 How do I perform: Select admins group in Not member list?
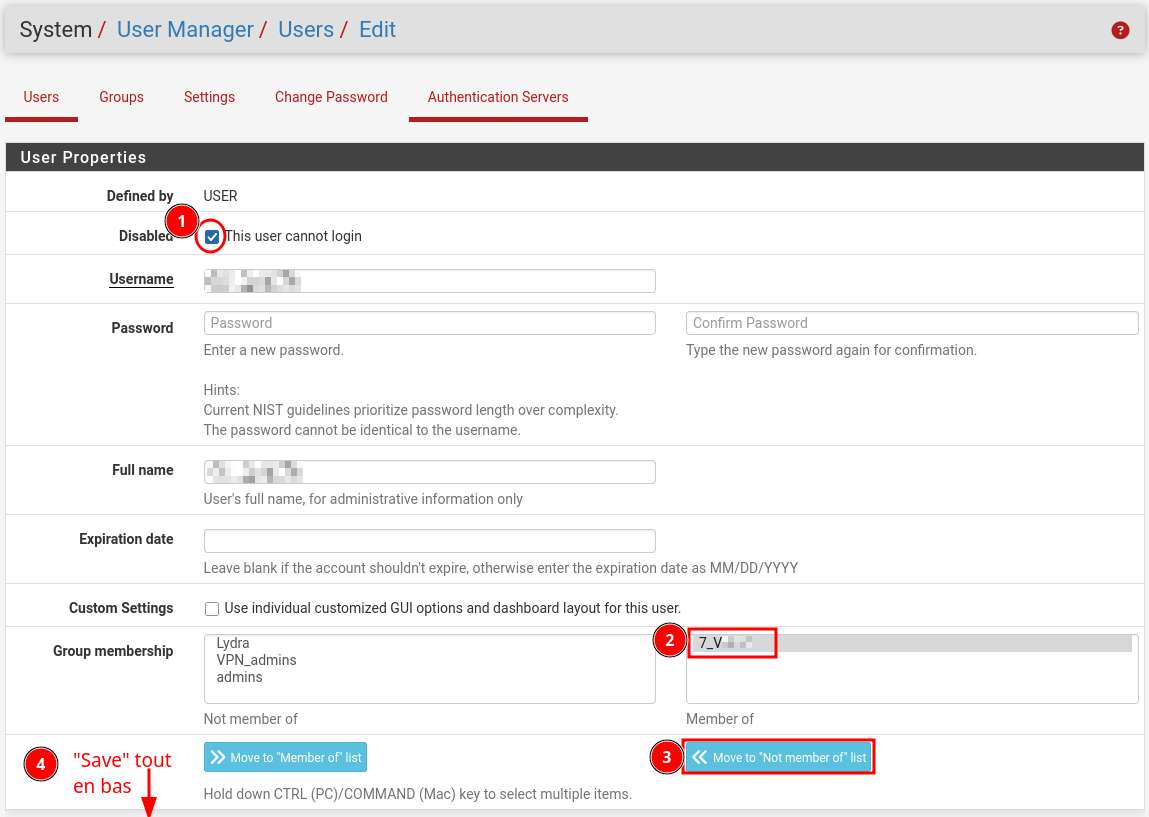[x=239, y=677]
